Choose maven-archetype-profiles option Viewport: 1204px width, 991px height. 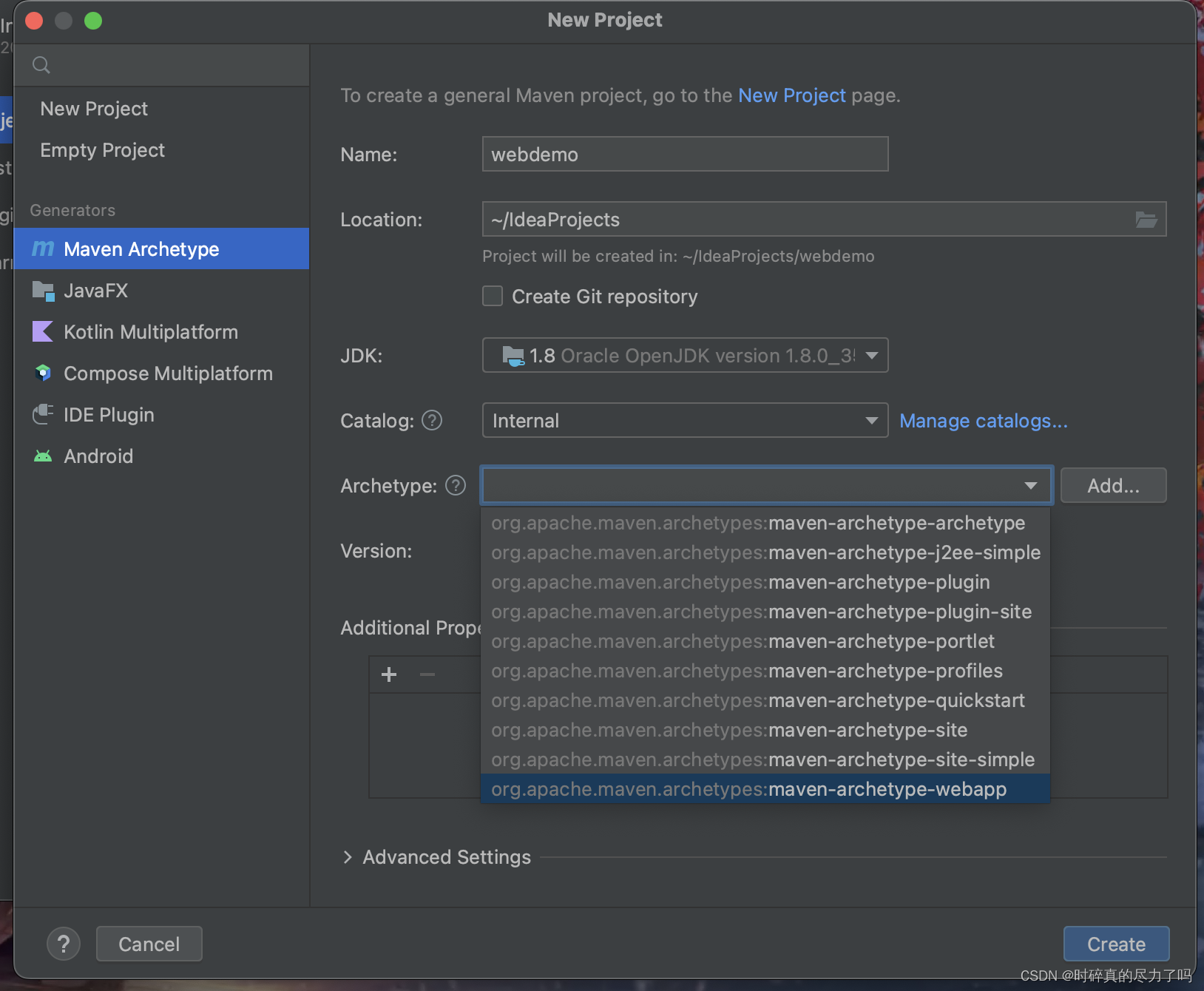coord(765,671)
